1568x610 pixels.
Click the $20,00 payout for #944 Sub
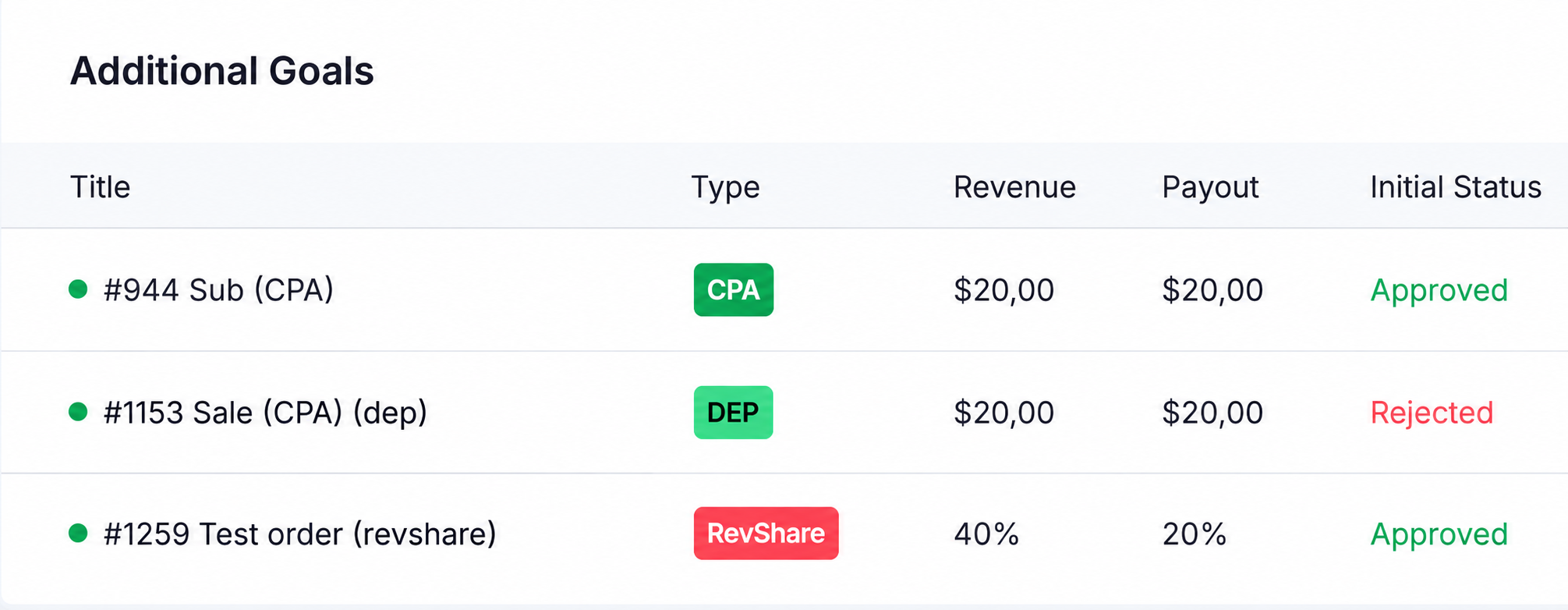1212,290
